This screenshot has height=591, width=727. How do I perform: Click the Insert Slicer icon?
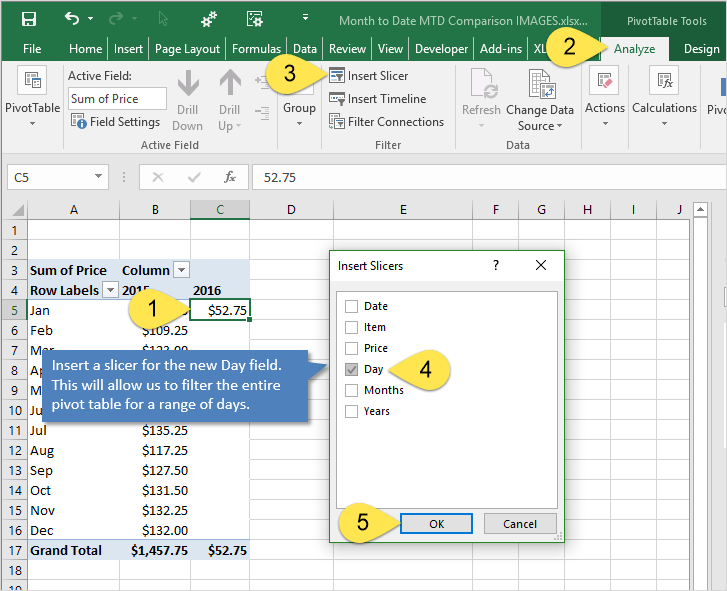pos(337,76)
